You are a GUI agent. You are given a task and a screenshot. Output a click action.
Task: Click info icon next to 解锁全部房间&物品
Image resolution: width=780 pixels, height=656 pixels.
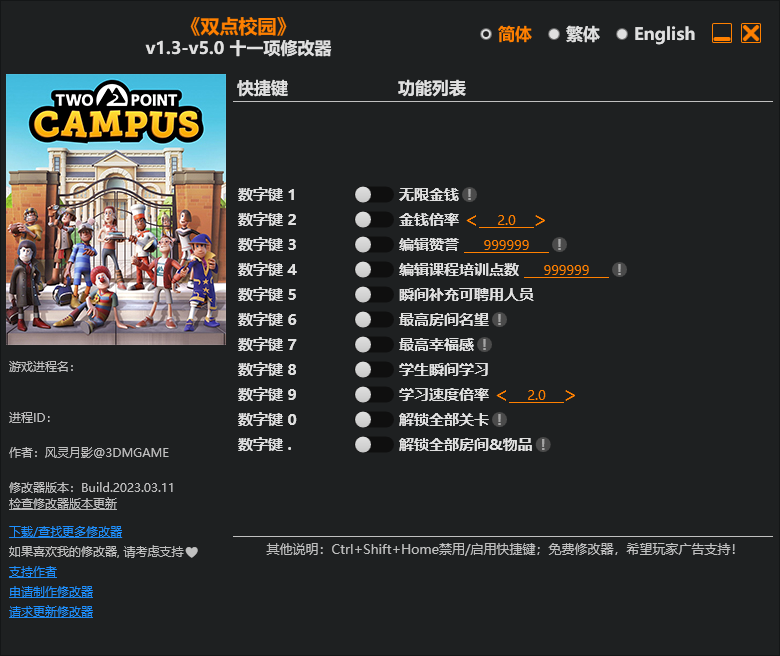(543, 445)
